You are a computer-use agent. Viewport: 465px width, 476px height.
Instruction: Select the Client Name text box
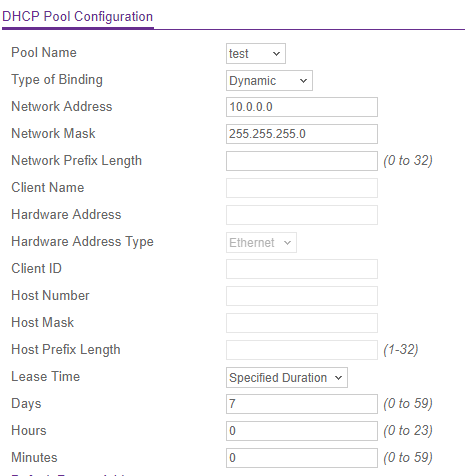pyautogui.click(x=302, y=188)
